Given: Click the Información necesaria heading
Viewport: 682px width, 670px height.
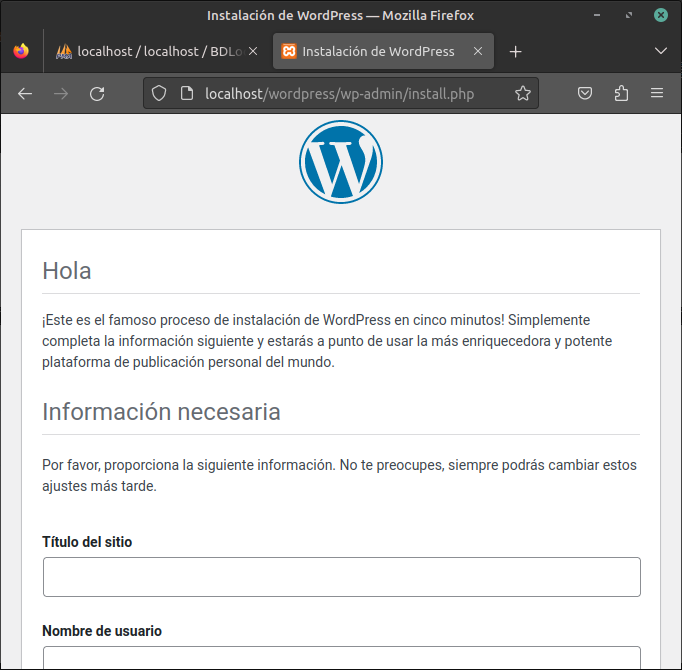Looking at the screenshot, I should pos(161,412).
